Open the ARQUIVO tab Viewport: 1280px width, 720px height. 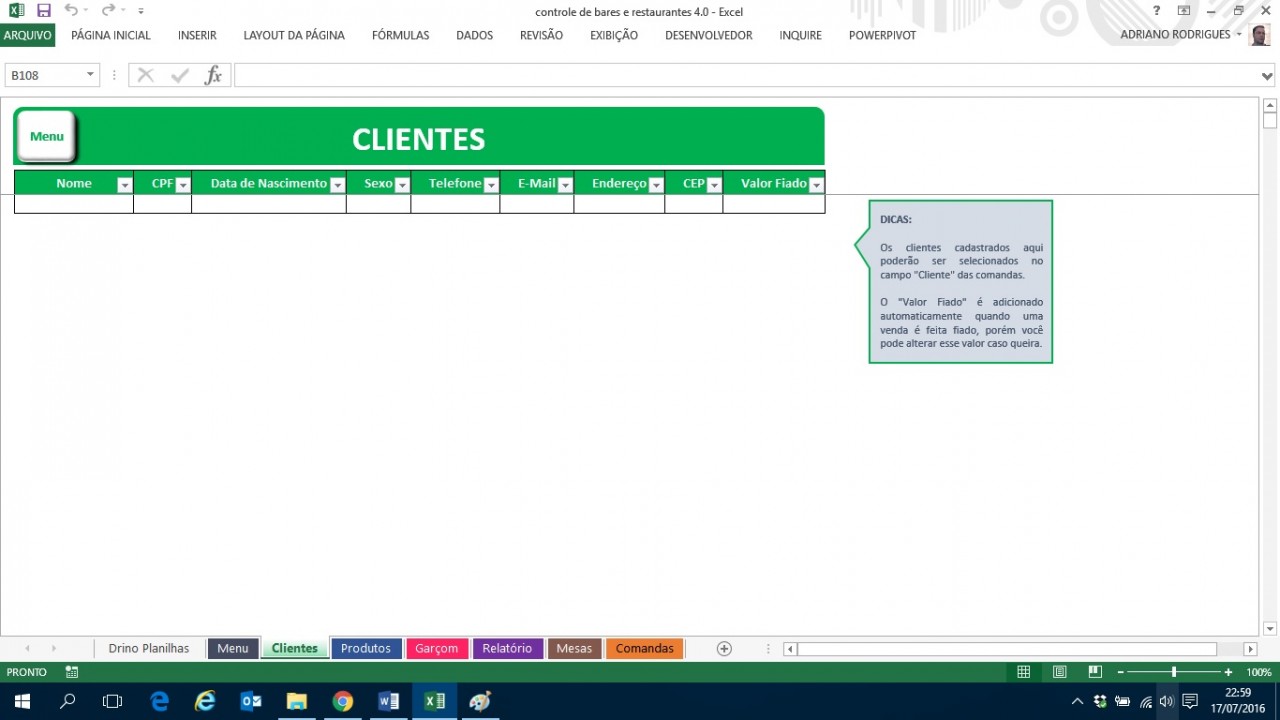[27, 35]
